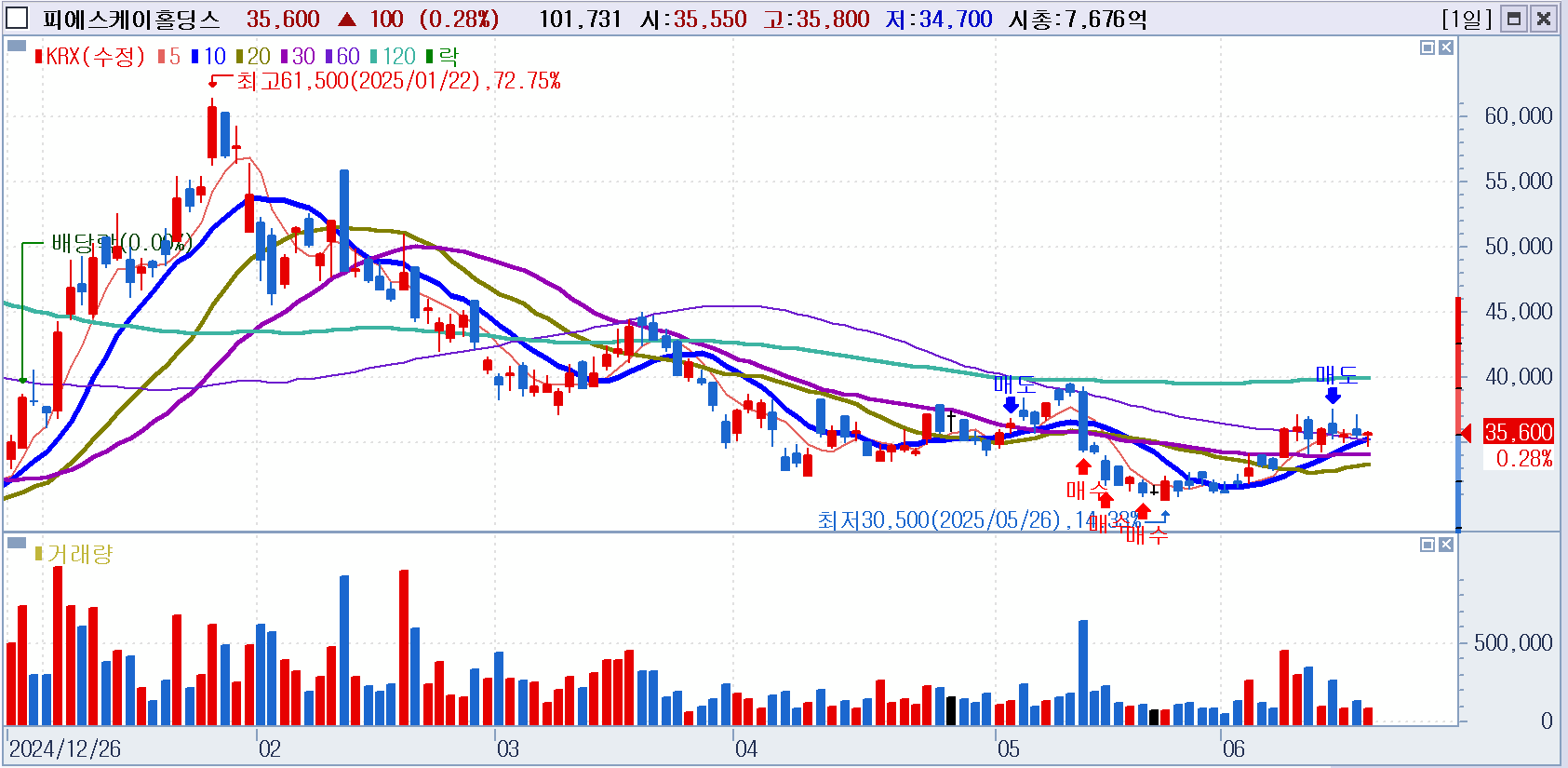Viewport: 1568px width, 768px height.
Task: Click the tallest blue volume bar in May
Action: point(1083,672)
